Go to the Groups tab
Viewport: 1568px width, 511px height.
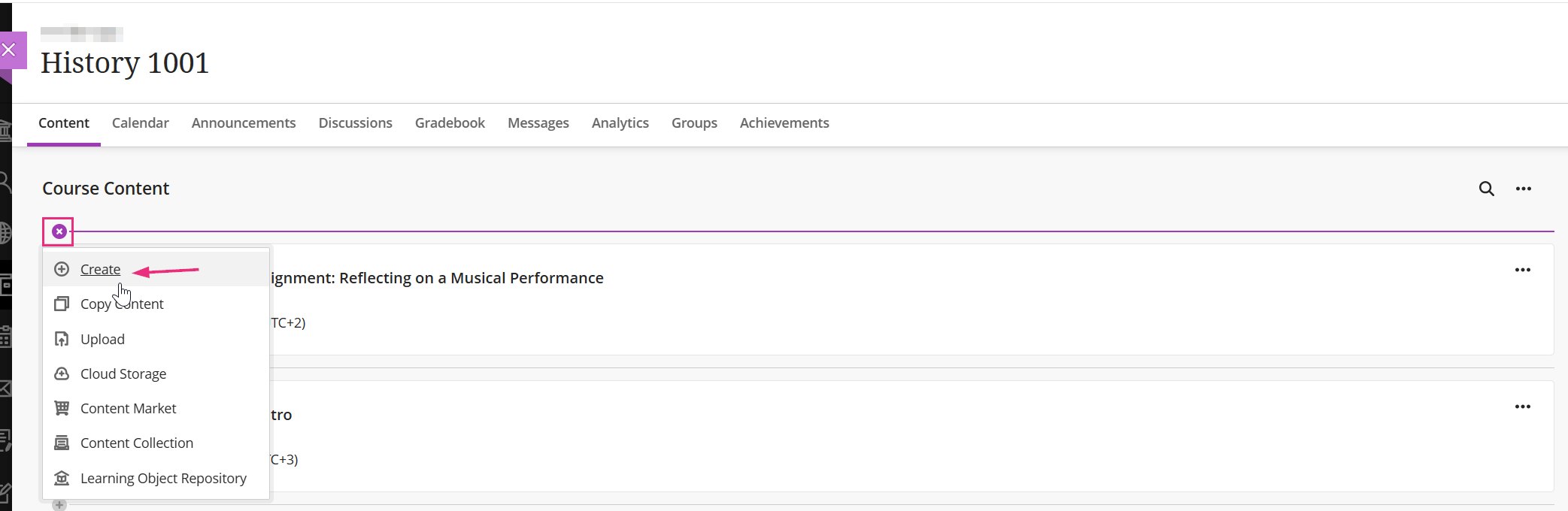click(694, 123)
